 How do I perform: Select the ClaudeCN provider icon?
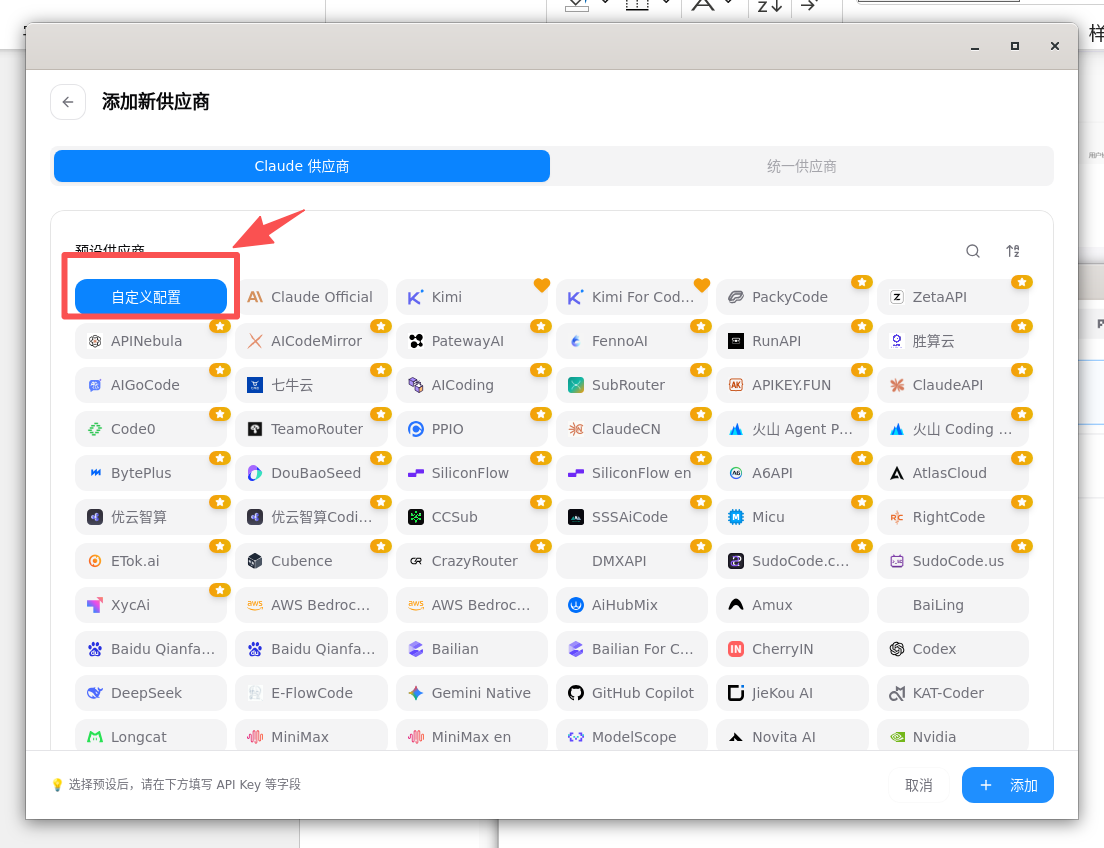pos(576,429)
